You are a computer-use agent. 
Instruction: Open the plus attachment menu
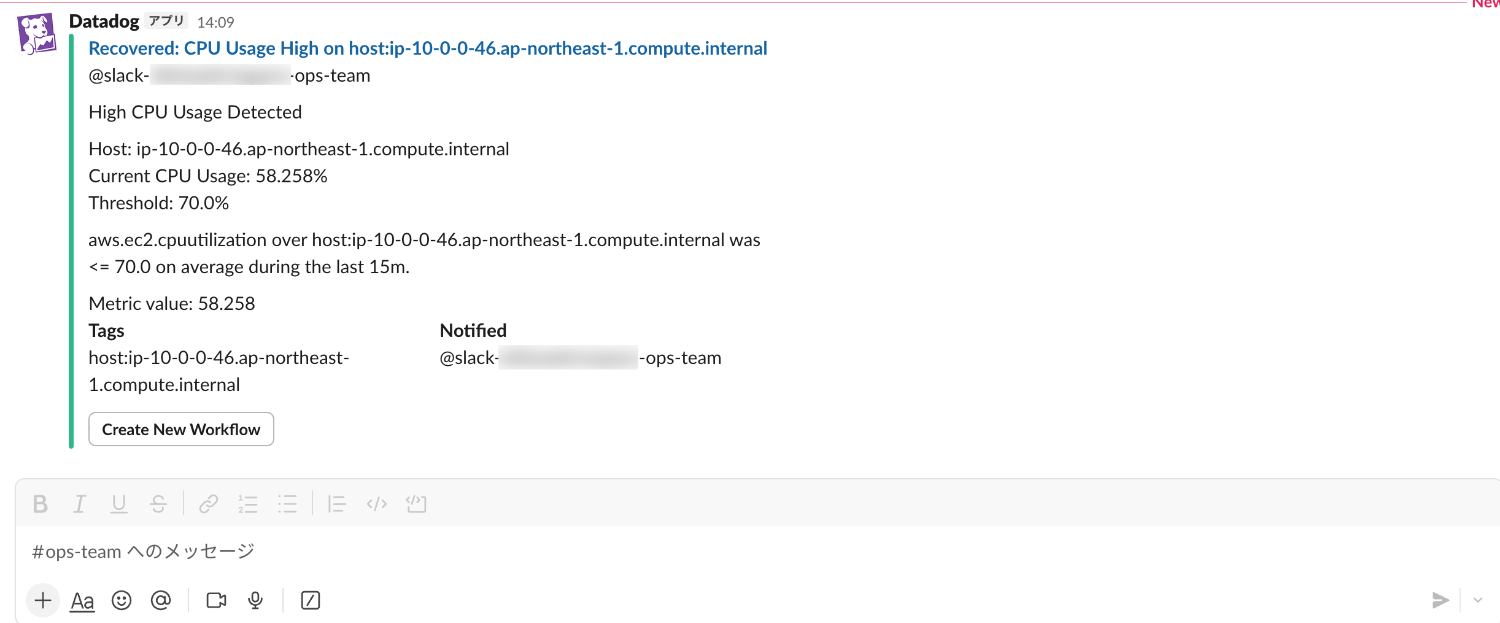(x=42, y=600)
